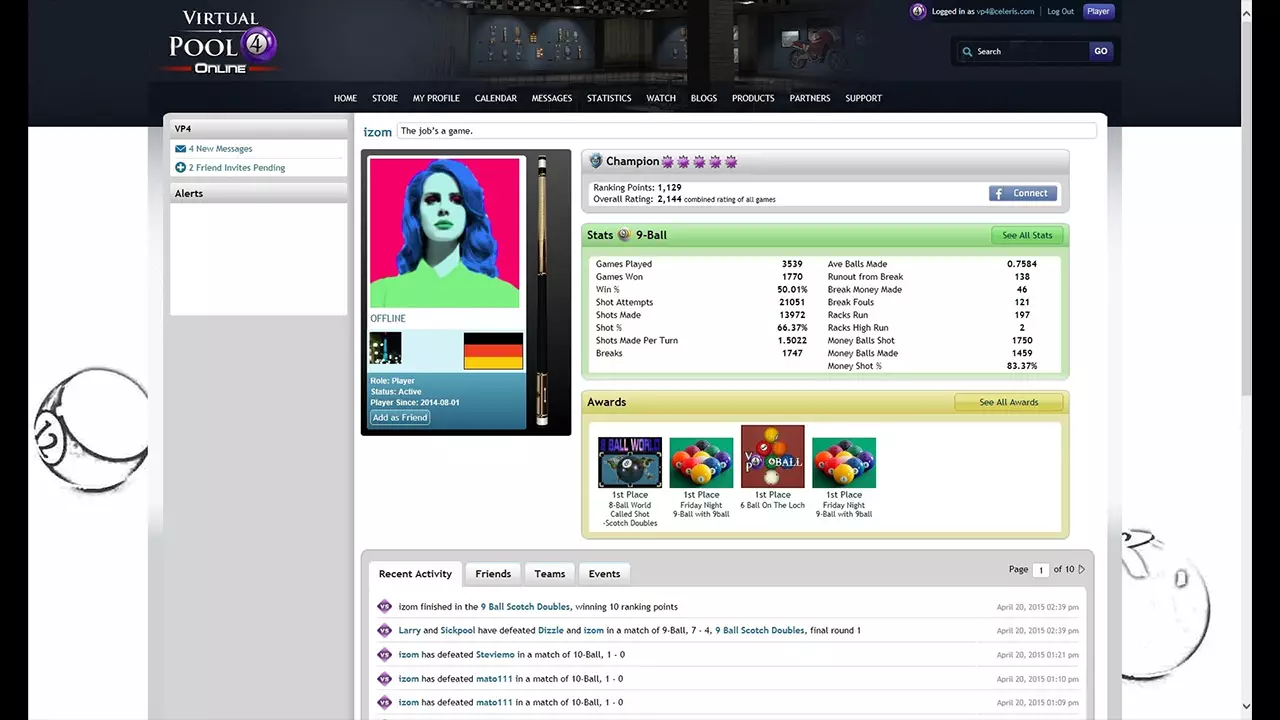This screenshot has width=1280, height=720.
Task: Click the next page arrow in activity
Action: coord(1082,570)
